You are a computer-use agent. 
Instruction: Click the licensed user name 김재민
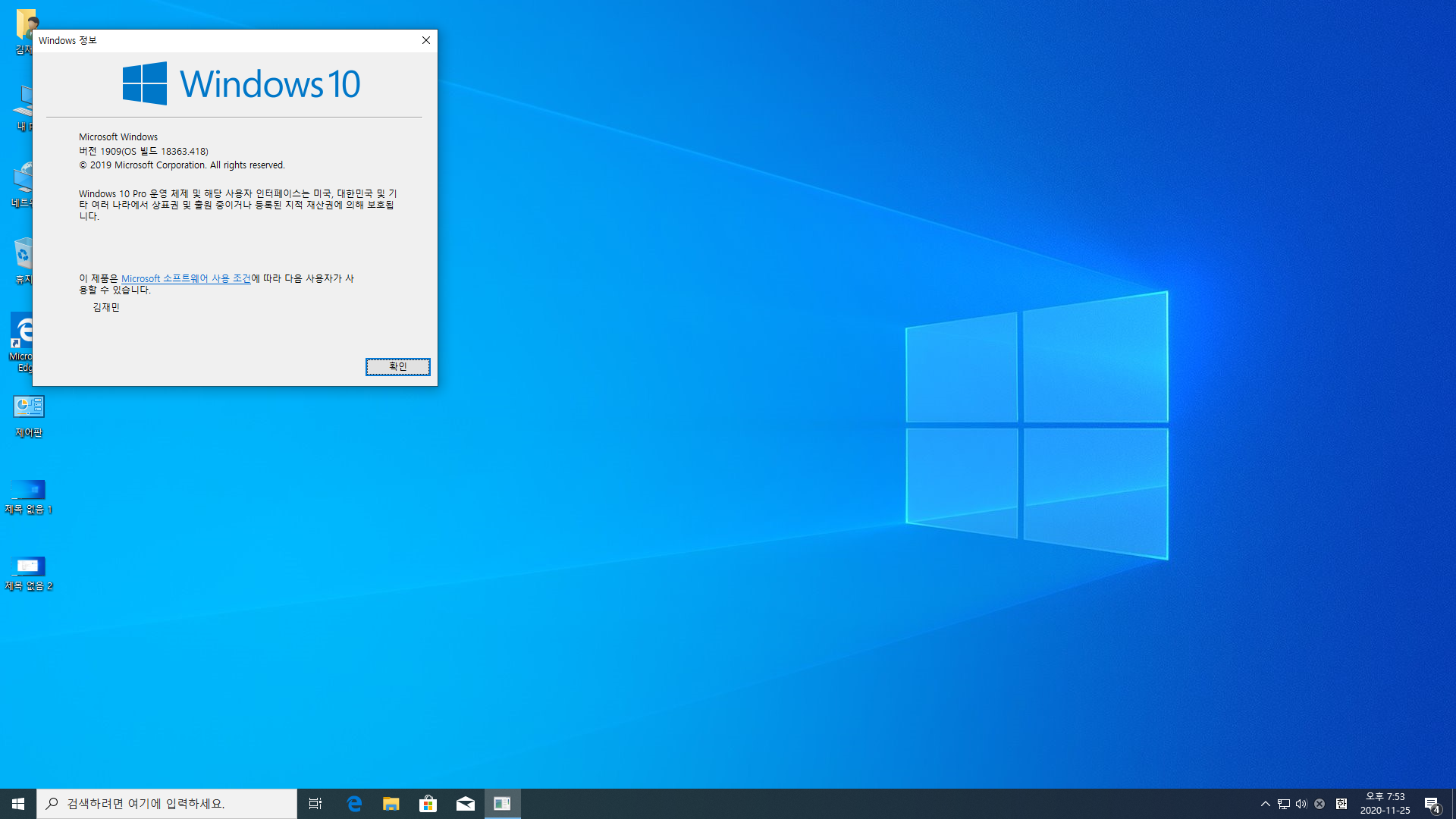[x=106, y=307]
